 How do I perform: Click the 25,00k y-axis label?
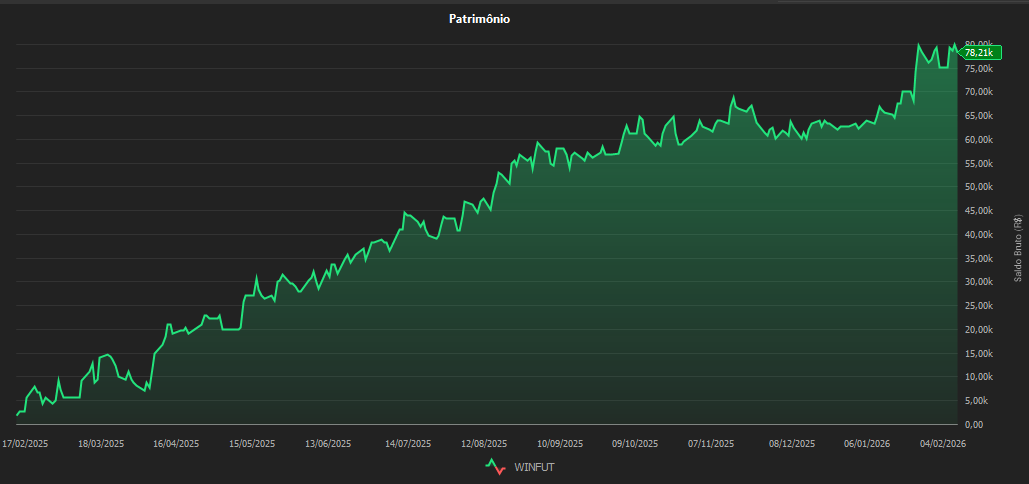pyautogui.click(x=979, y=306)
